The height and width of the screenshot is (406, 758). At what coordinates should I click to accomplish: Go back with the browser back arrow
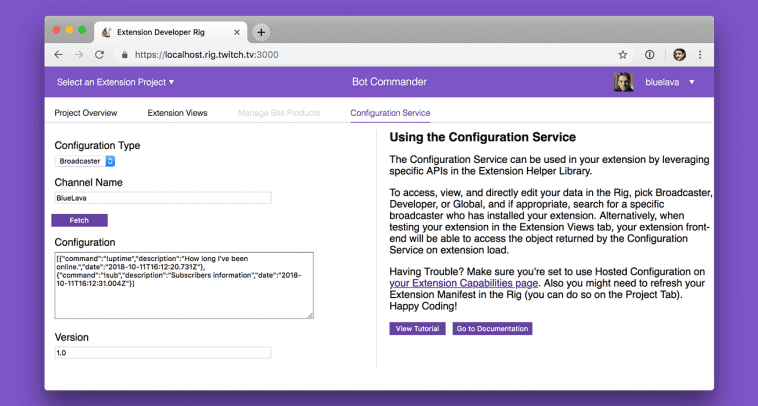point(58,55)
